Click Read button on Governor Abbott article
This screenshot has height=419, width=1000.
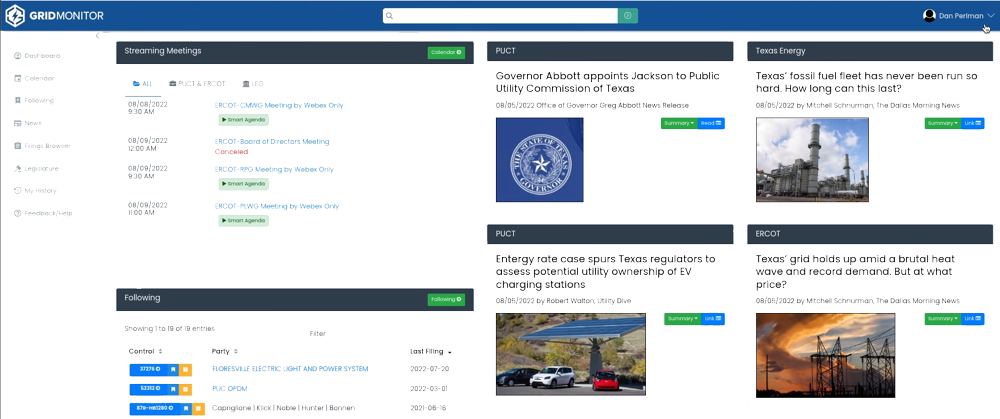711,123
